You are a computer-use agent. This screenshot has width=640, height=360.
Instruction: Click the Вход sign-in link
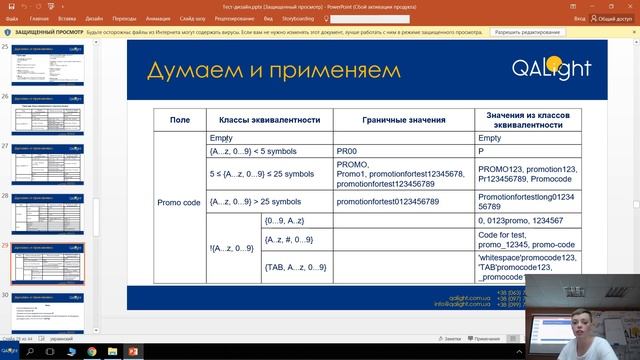coord(580,19)
